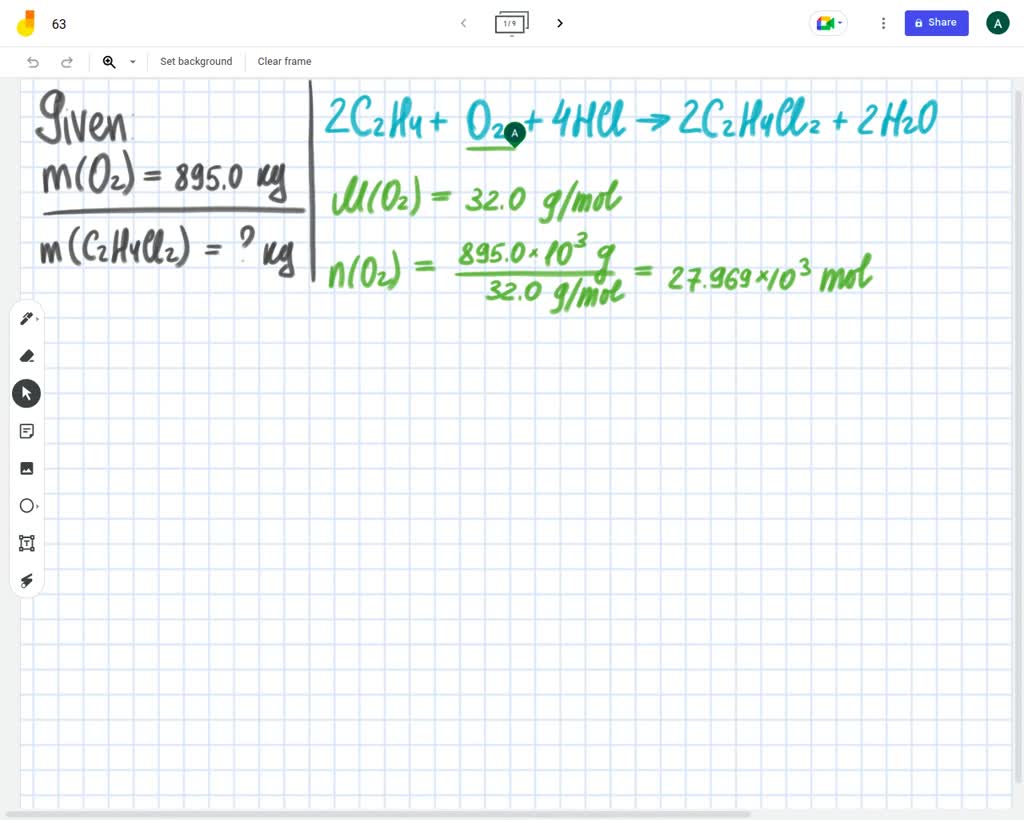Screen dimensions: 1024x820
Task: Select the Eraser tool
Action: click(26, 355)
